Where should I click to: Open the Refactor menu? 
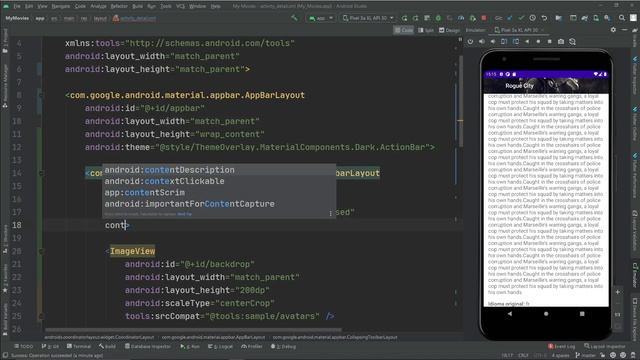tap(119, 6)
